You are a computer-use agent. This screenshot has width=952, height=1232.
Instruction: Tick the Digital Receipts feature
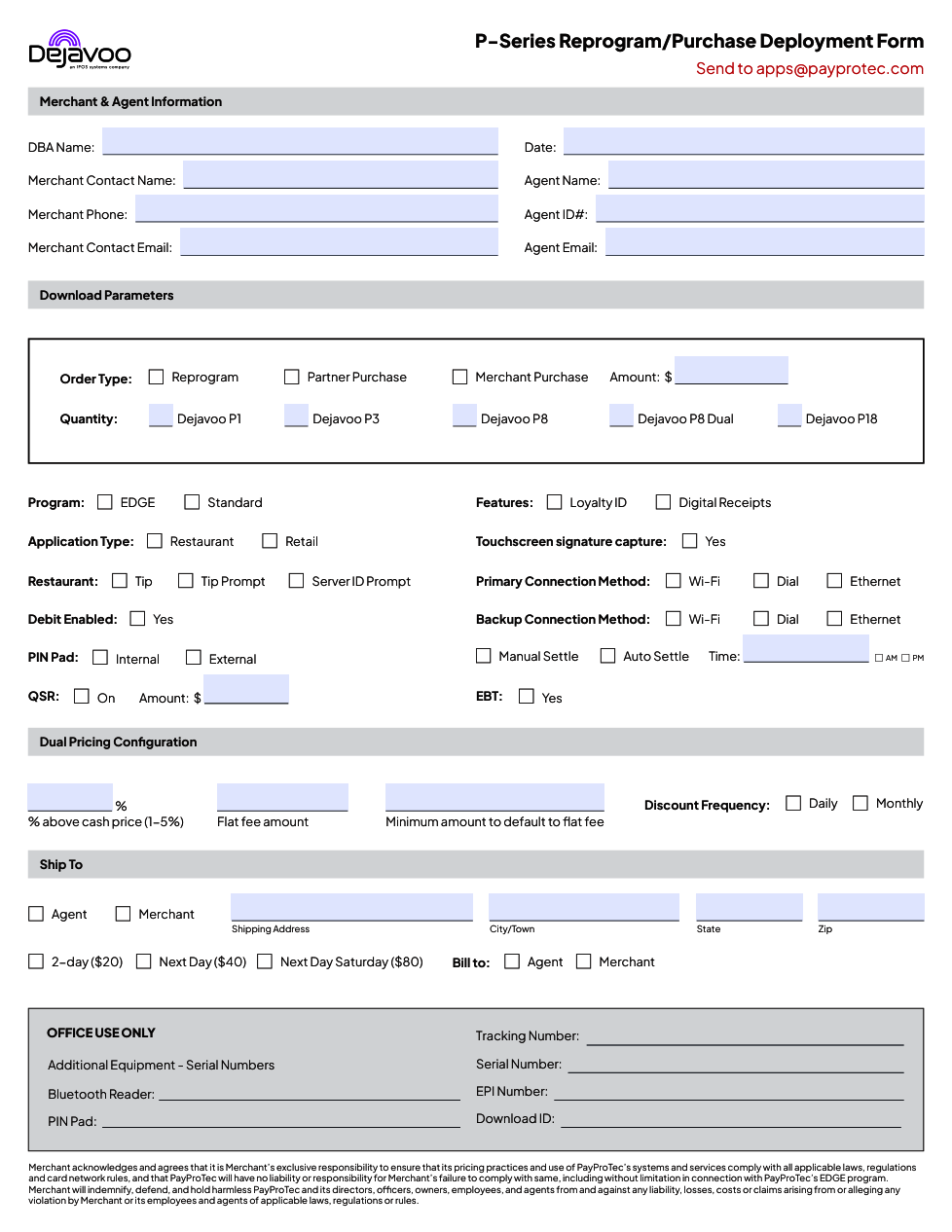click(x=664, y=502)
